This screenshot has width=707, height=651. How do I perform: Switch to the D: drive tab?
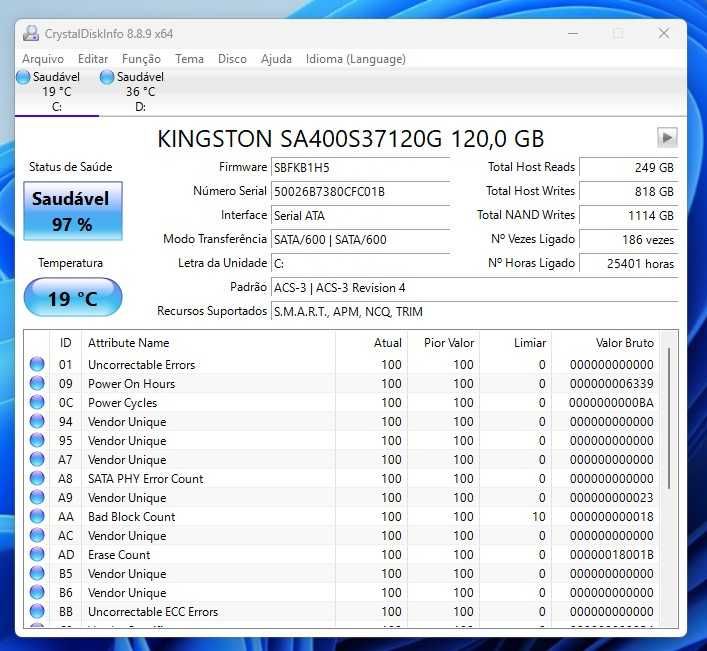(x=140, y=92)
